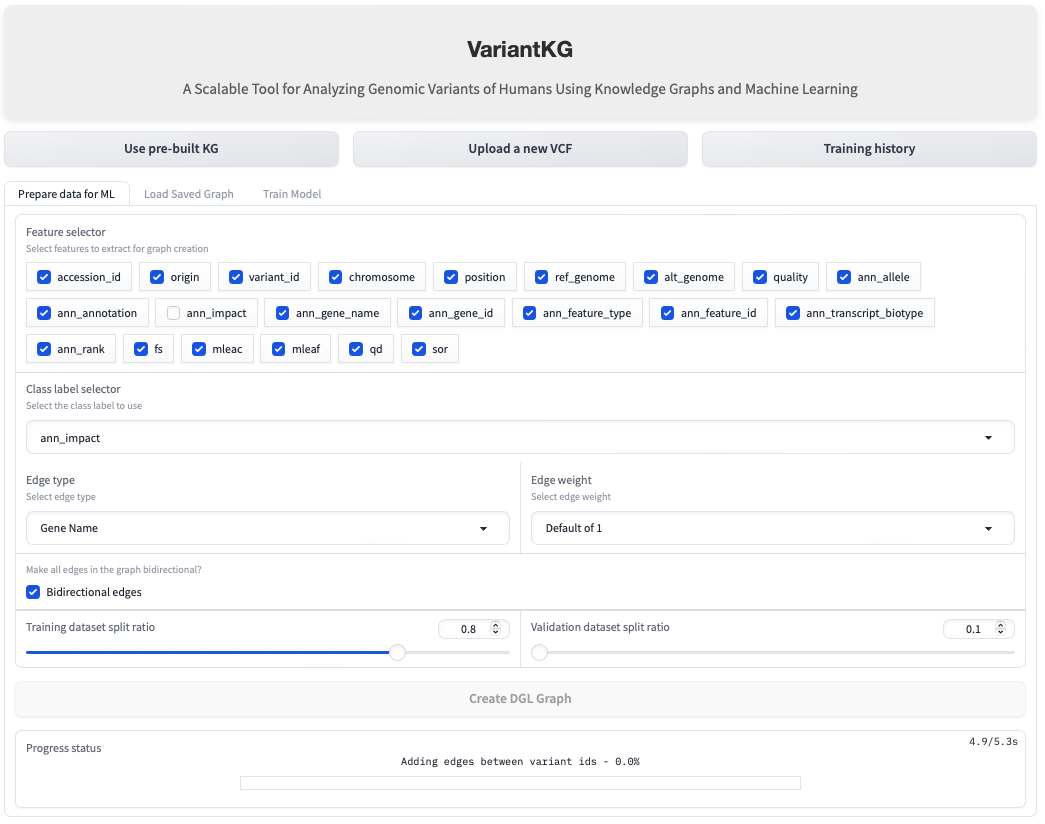Click the Training dataset split ratio slider handle
This screenshot has height=824, width=1045.
pyautogui.click(x=397, y=653)
